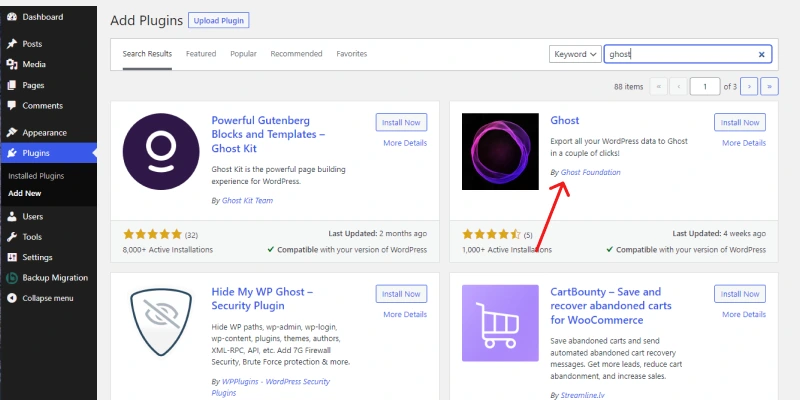View More Details for Ghost Kit
The width and height of the screenshot is (800, 400).
click(x=405, y=143)
